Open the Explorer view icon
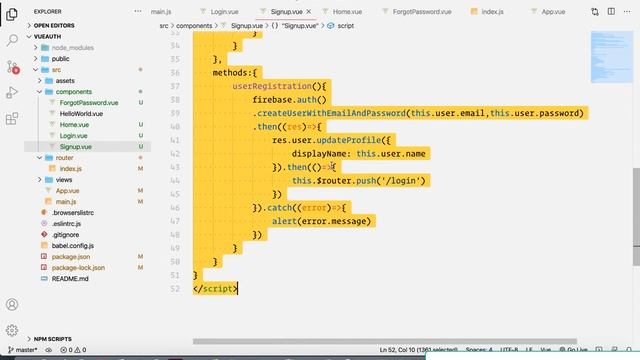The width and height of the screenshot is (640, 360). pos(12,14)
